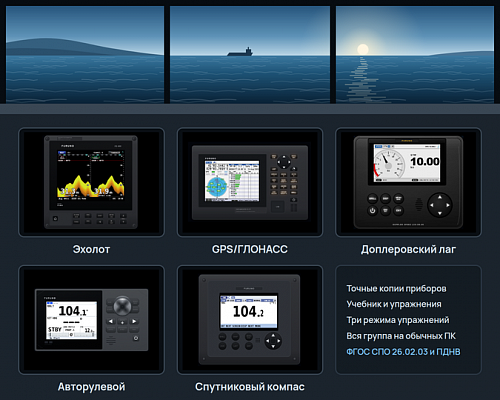This screenshot has height=400, width=500.
Task: Click the Эхолот caption
Action: click(x=91, y=249)
